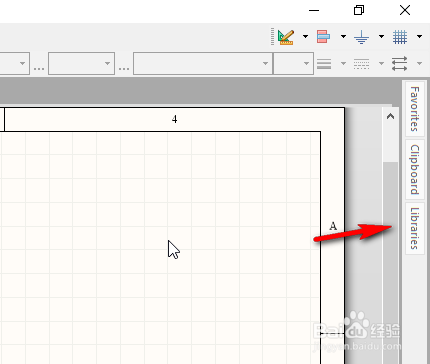This screenshot has height=364, width=430.
Task: Restore down the application window
Action: (359, 10)
